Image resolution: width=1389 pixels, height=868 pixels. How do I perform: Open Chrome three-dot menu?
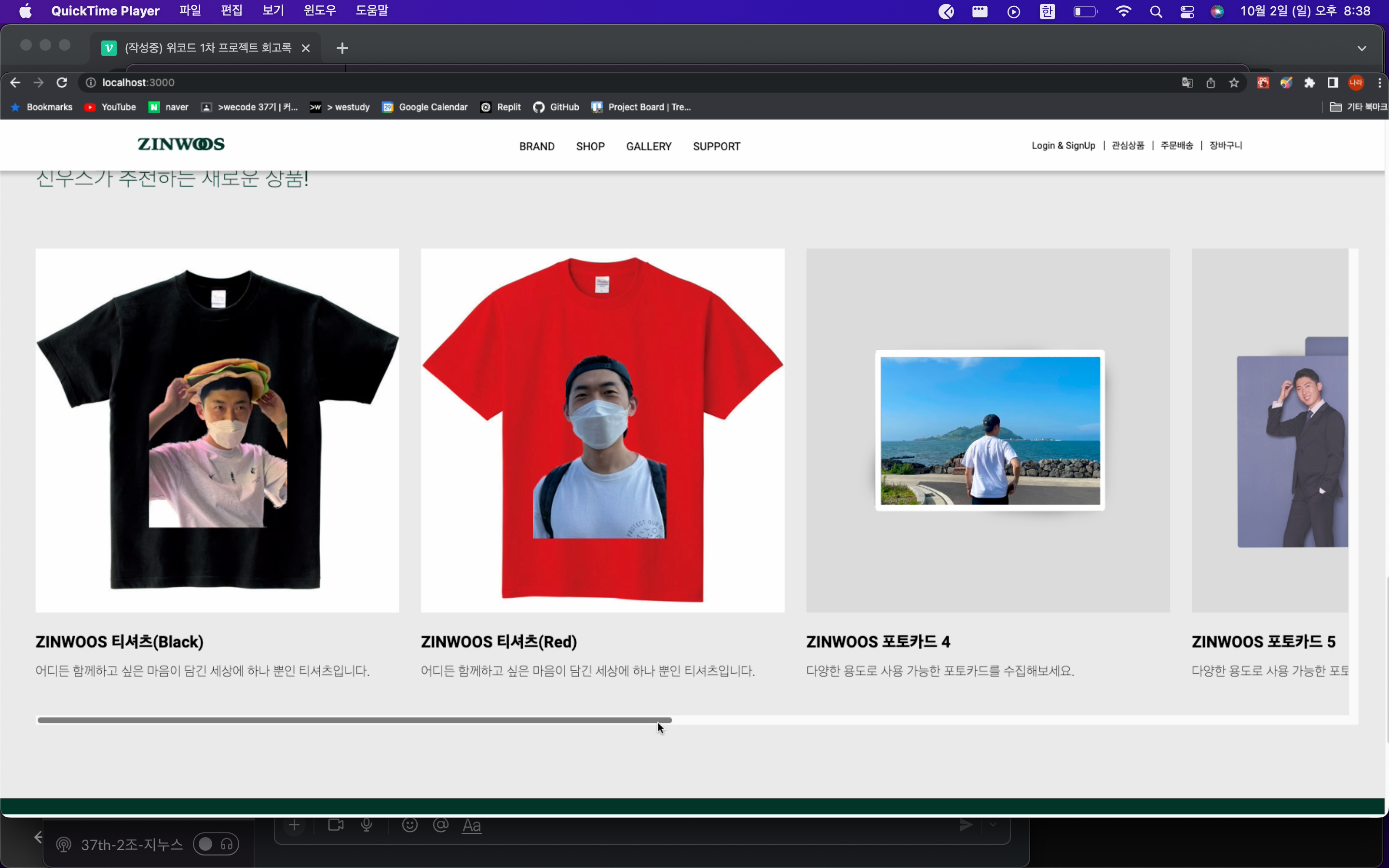(1379, 82)
